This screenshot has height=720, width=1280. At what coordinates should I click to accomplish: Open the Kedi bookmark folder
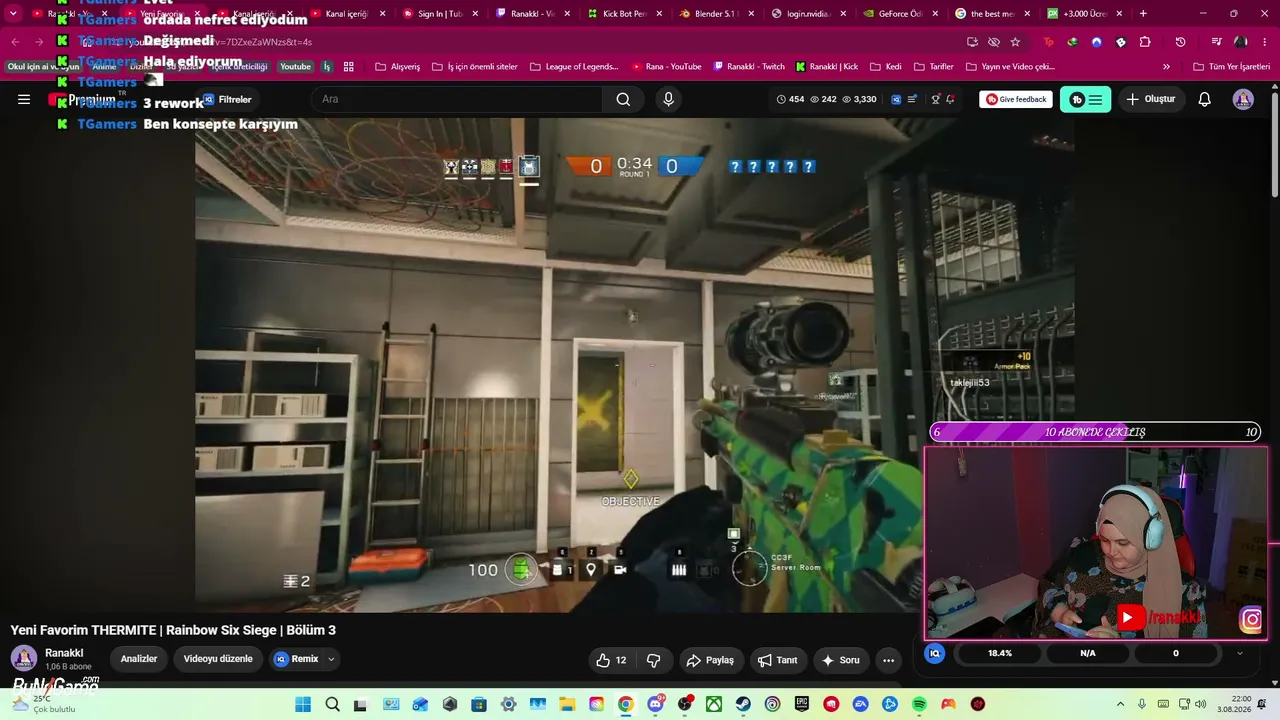coord(885,67)
